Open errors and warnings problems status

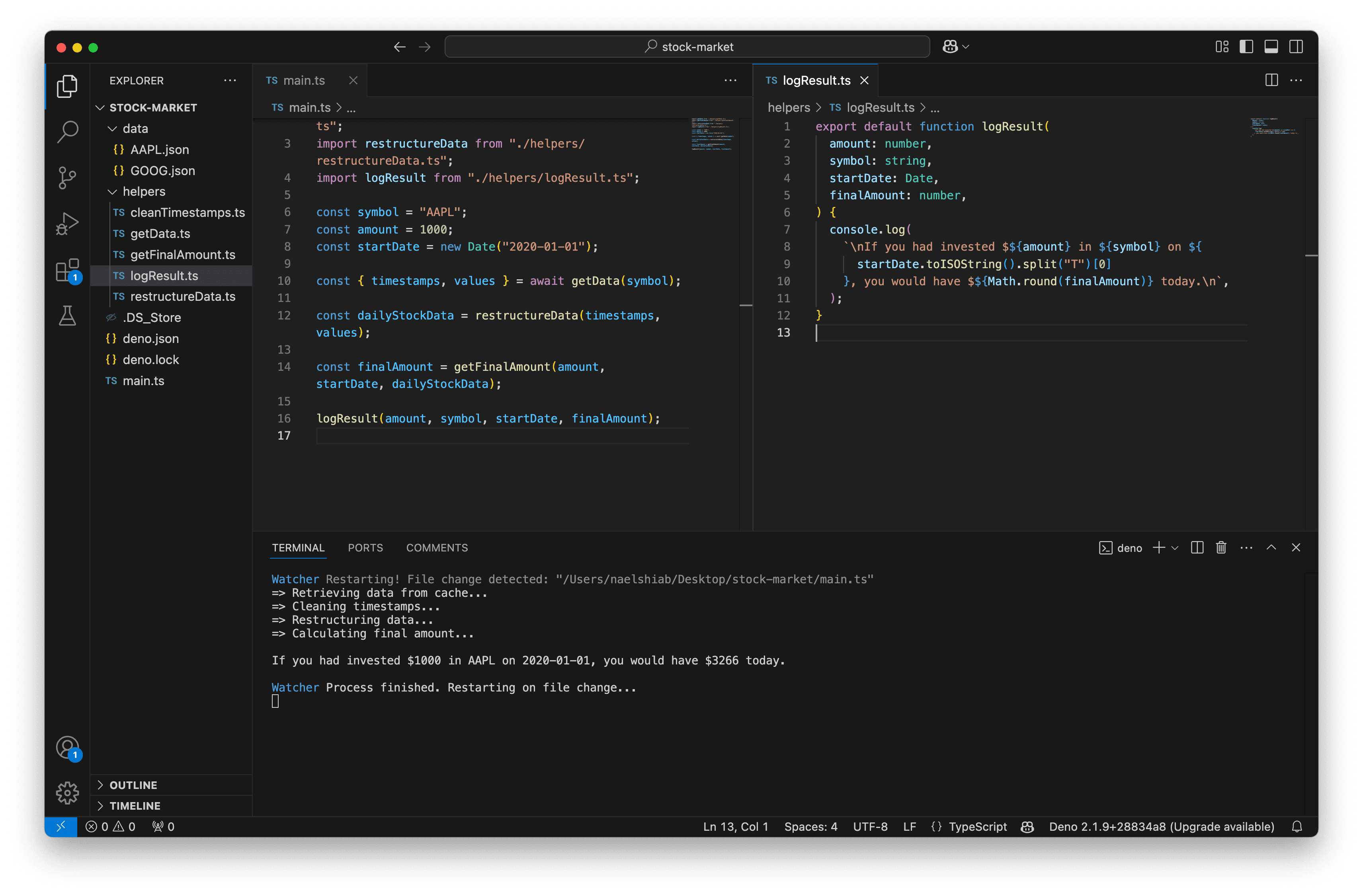111,827
